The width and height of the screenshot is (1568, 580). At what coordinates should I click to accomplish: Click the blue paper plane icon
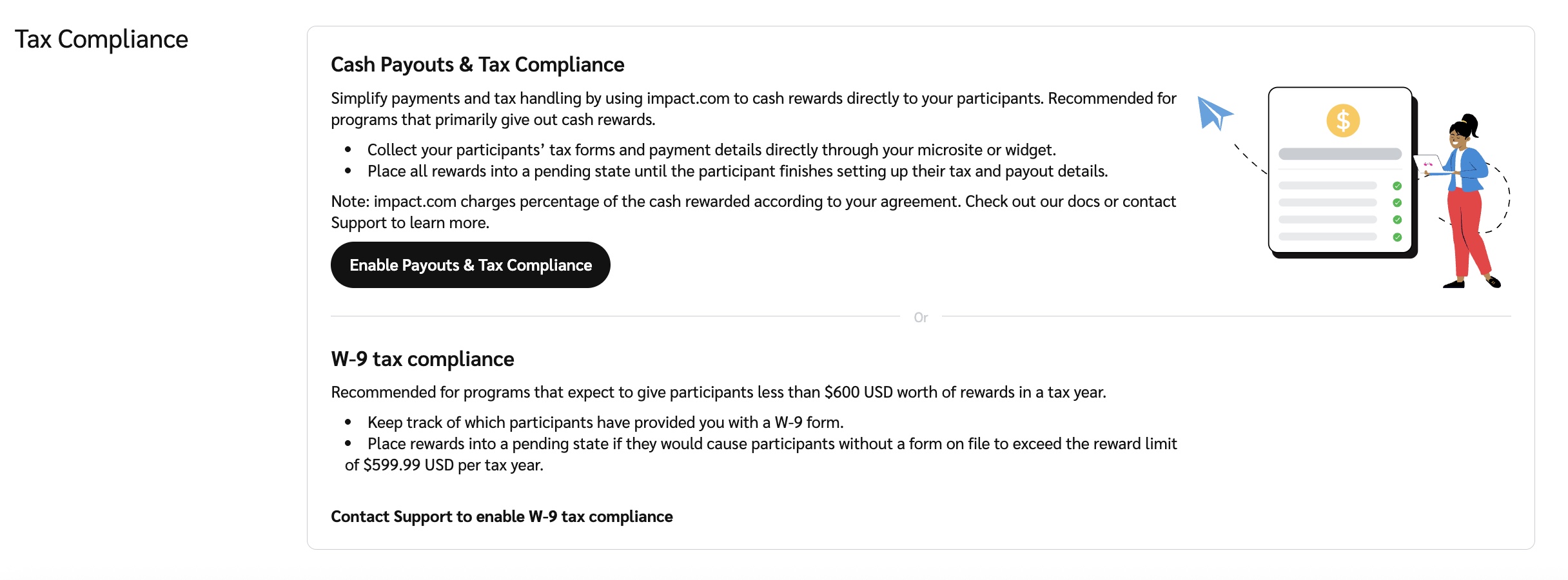[1214, 113]
